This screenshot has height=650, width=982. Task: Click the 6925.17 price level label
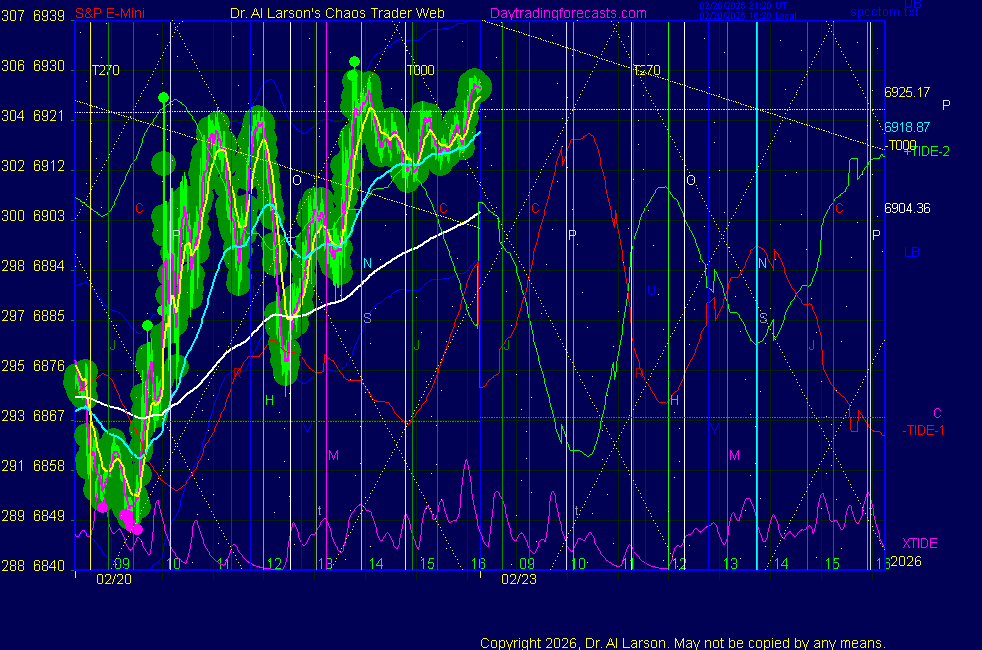[907, 92]
